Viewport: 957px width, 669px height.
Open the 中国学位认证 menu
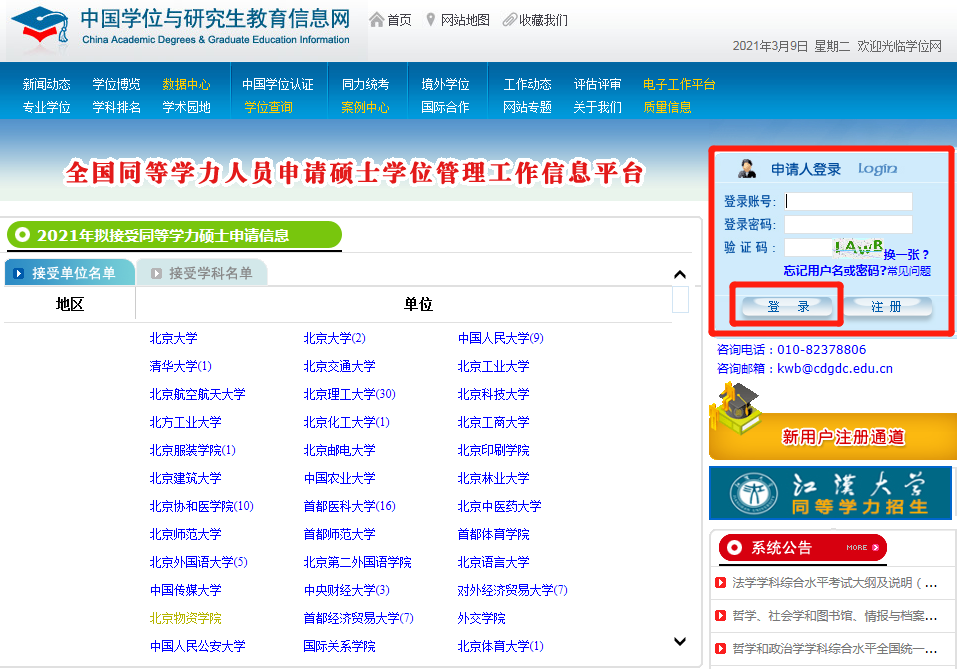[278, 84]
